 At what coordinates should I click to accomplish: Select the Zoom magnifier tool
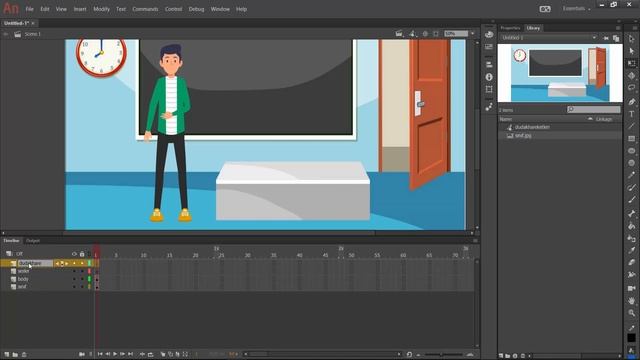(x=631, y=313)
